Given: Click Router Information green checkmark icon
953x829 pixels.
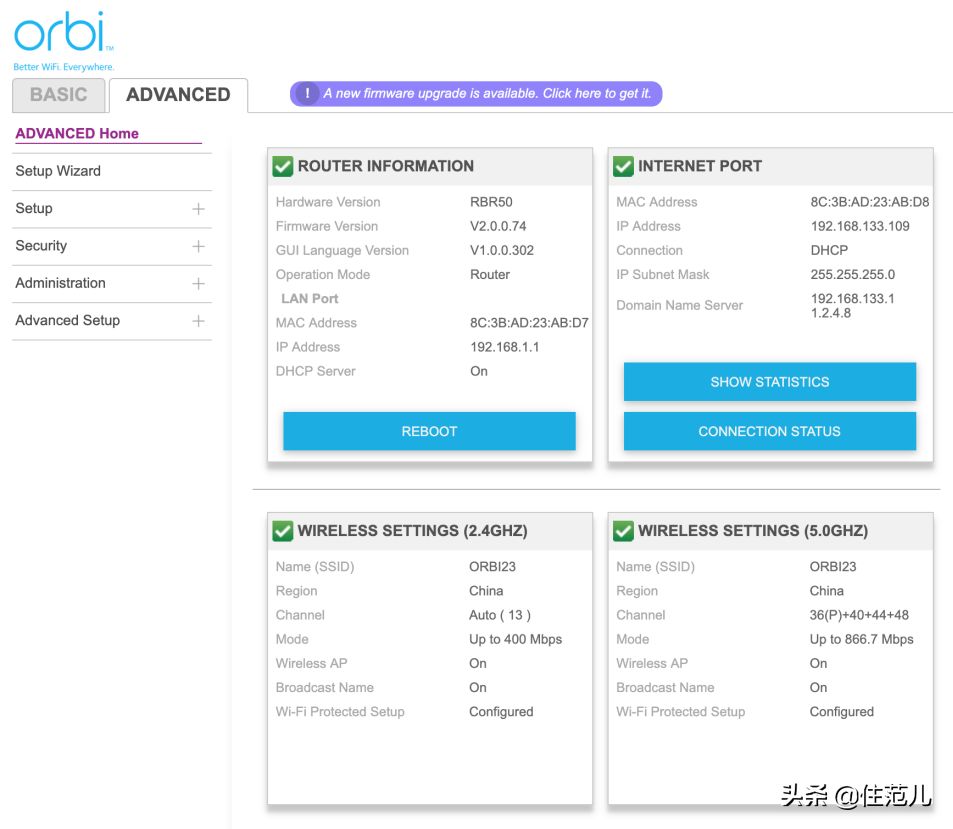Looking at the screenshot, I should tap(283, 166).
